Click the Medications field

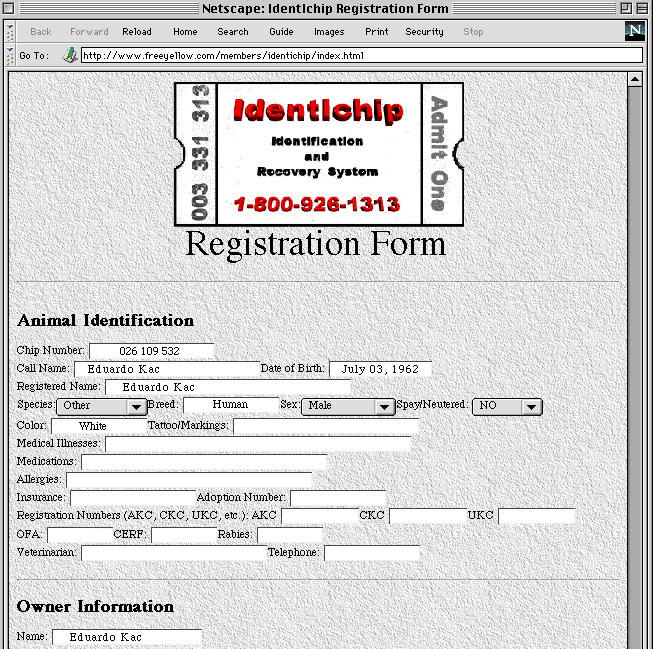(x=204, y=462)
